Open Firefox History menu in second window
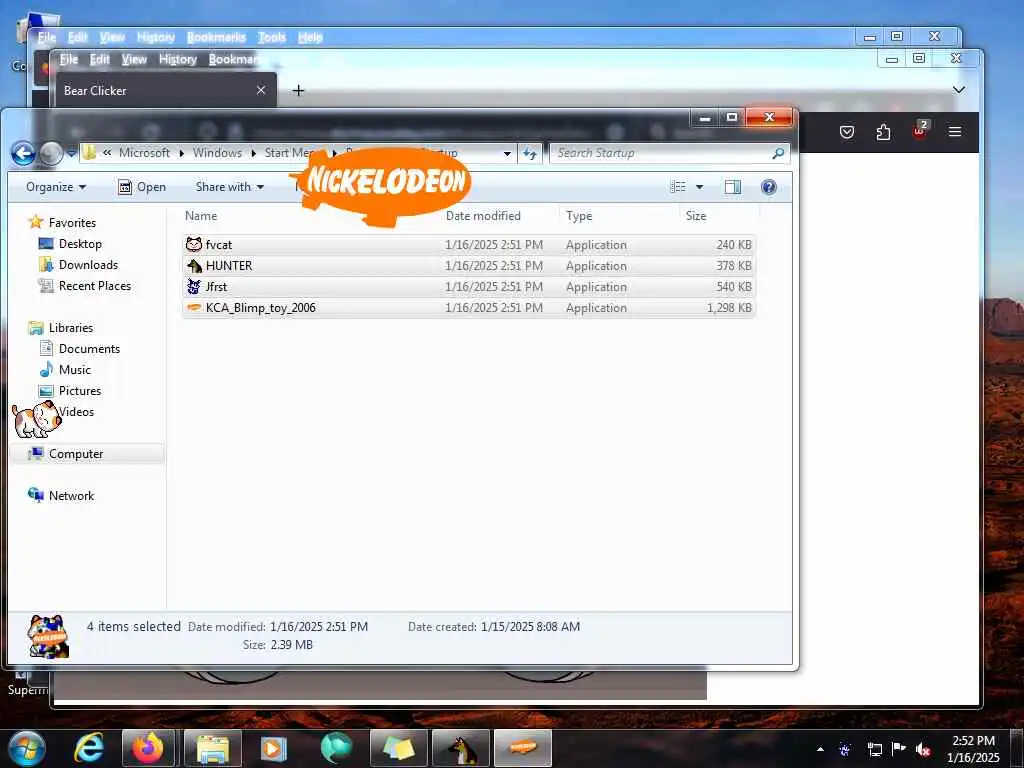This screenshot has height=768, width=1024. [x=178, y=59]
